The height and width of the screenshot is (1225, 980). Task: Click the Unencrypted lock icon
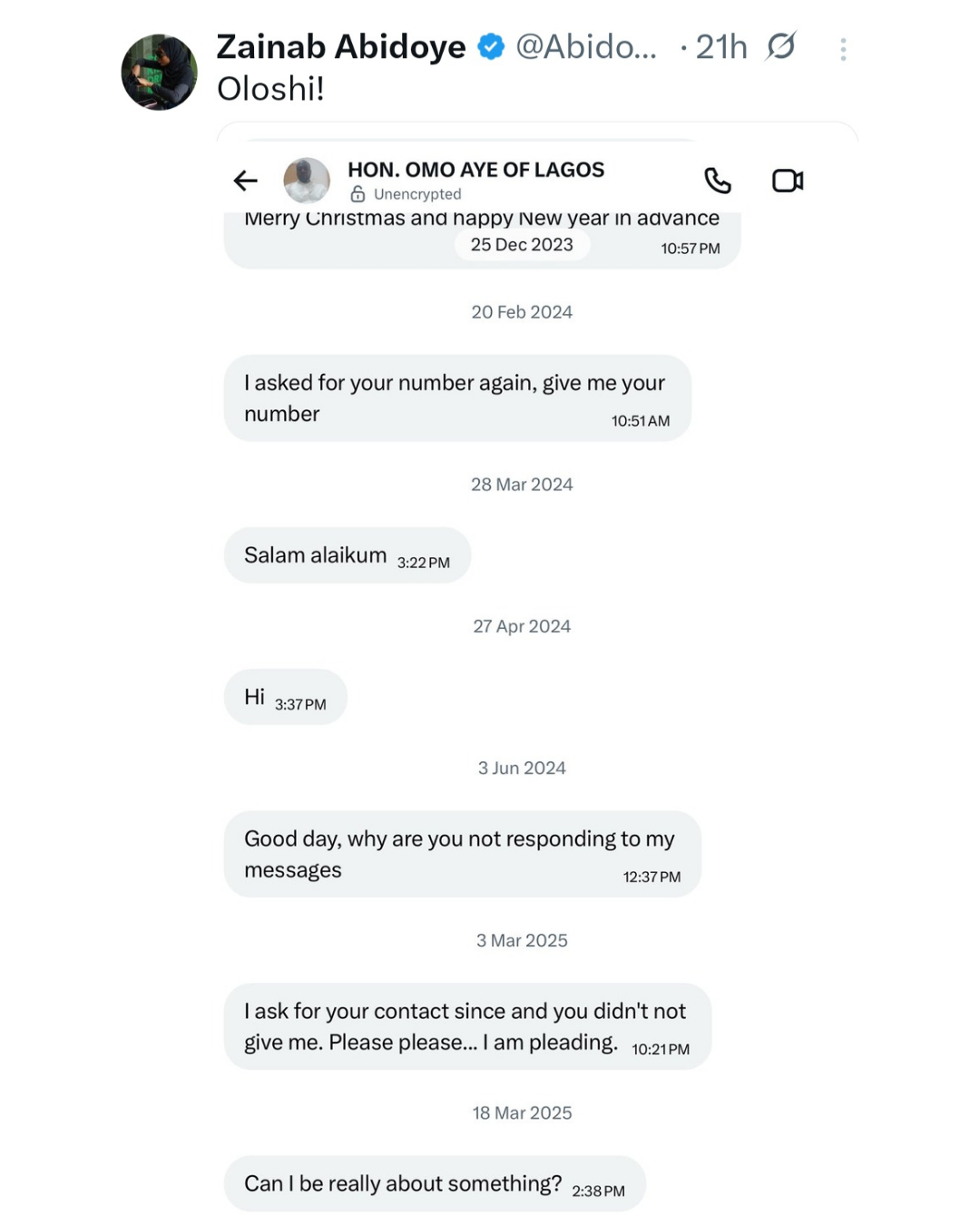(359, 193)
